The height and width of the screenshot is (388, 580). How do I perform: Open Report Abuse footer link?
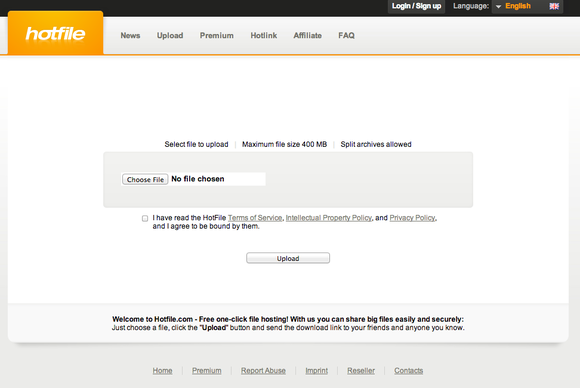[x=263, y=371]
